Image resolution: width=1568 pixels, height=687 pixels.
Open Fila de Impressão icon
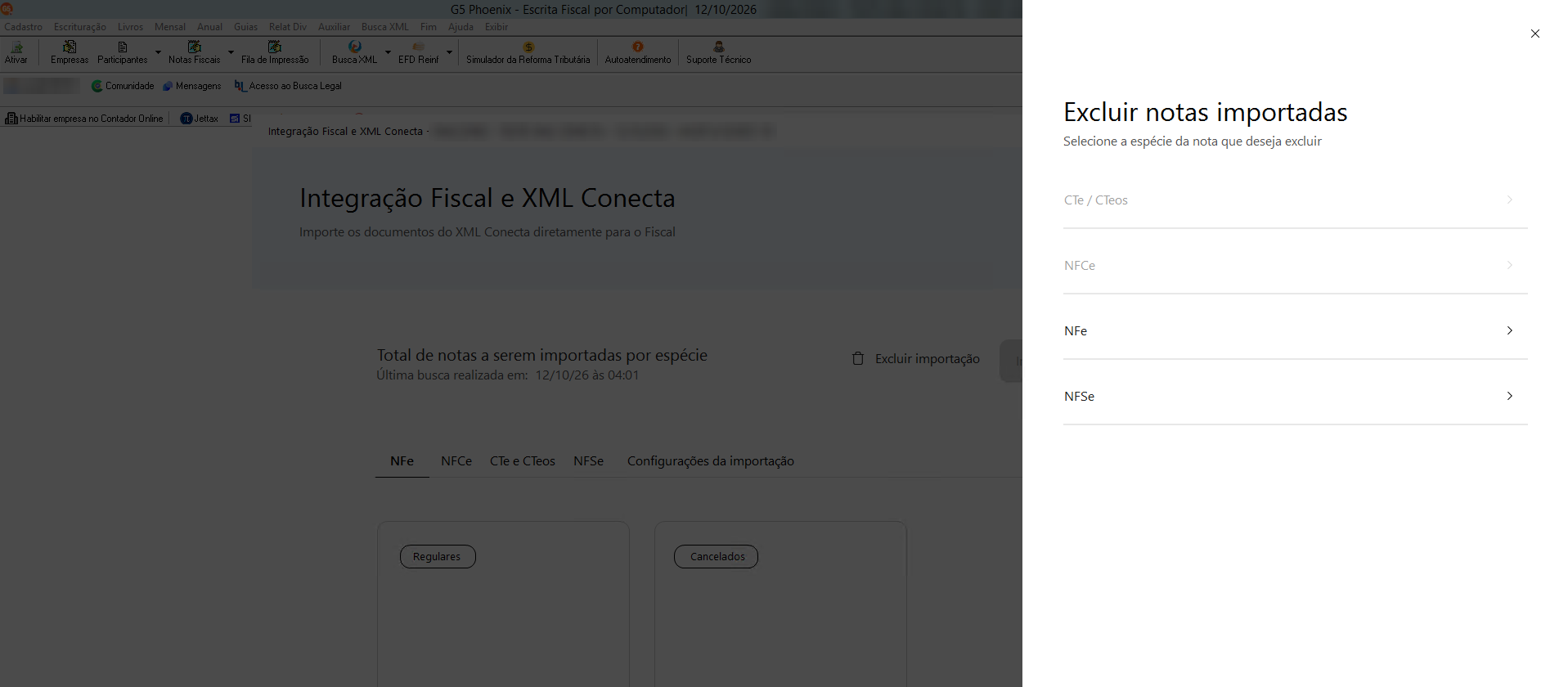275,47
